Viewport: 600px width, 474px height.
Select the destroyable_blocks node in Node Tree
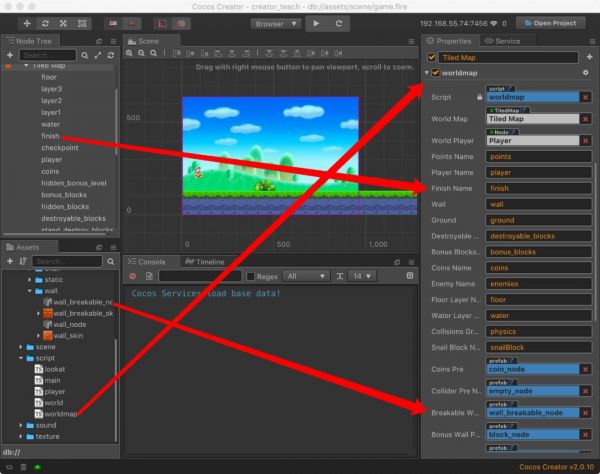point(73,218)
